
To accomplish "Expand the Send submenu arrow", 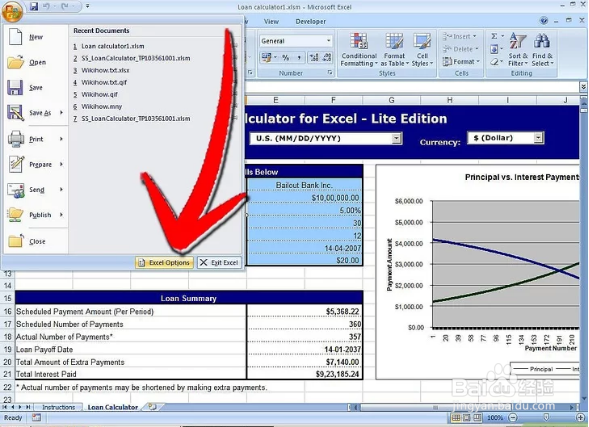I will click(61, 190).
